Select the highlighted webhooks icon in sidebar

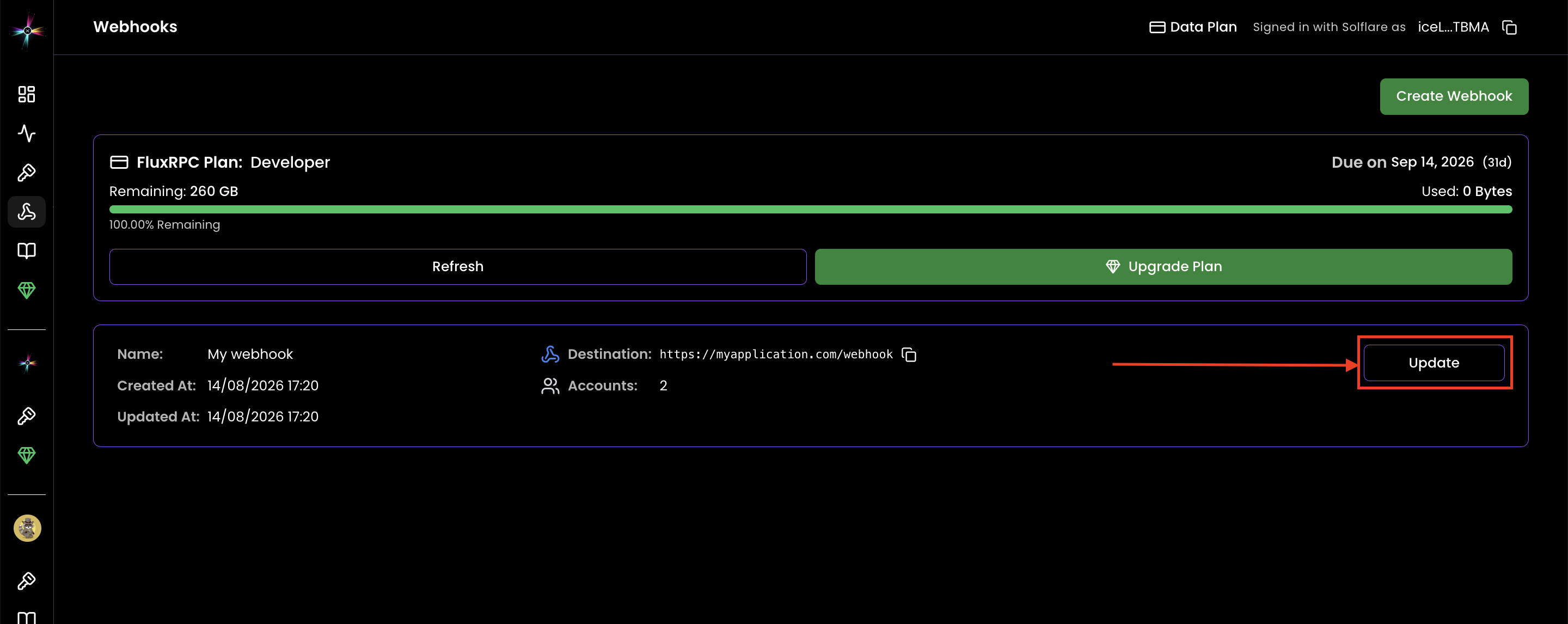tap(27, 212)
